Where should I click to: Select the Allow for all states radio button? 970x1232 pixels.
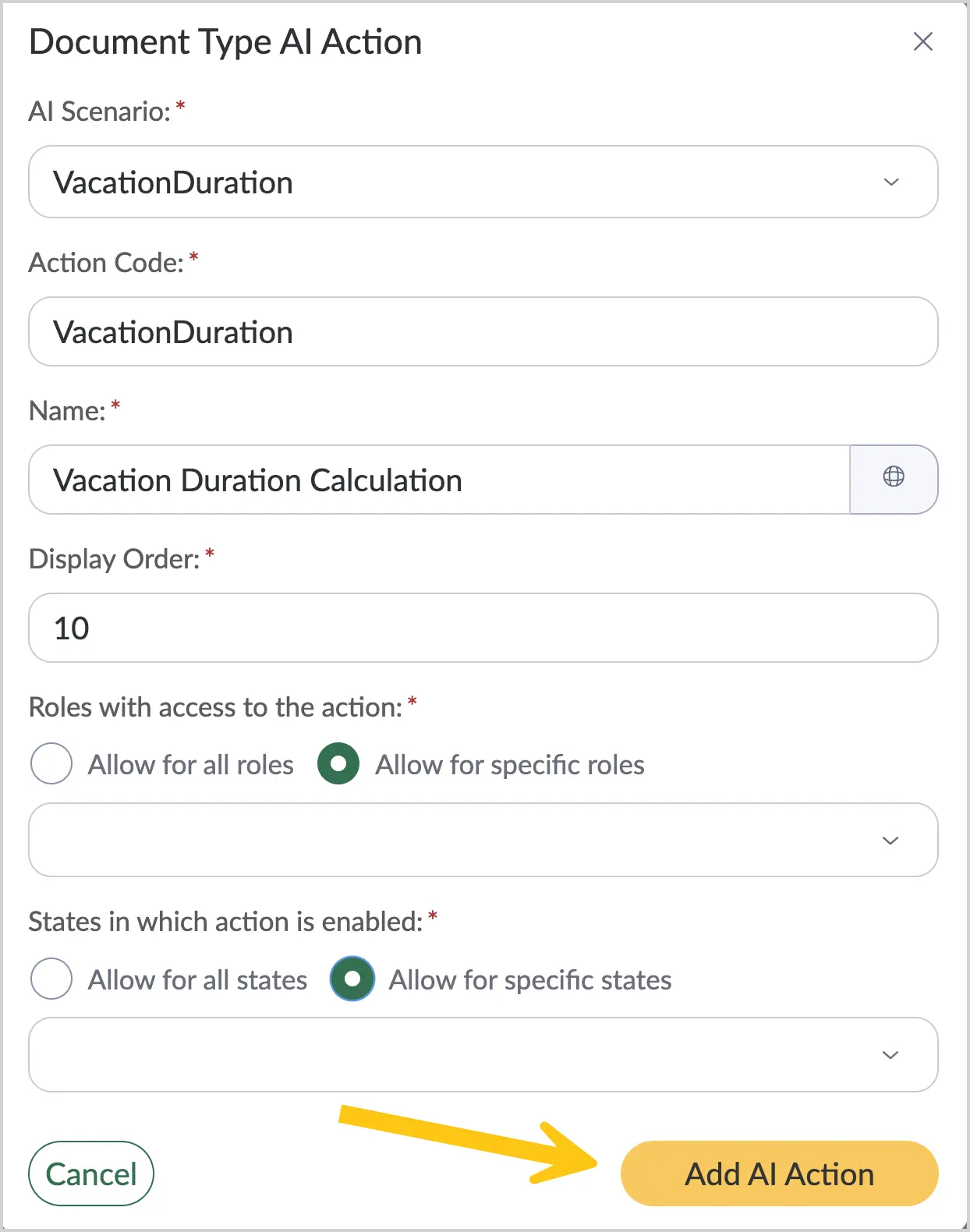(x=51, y=979)
